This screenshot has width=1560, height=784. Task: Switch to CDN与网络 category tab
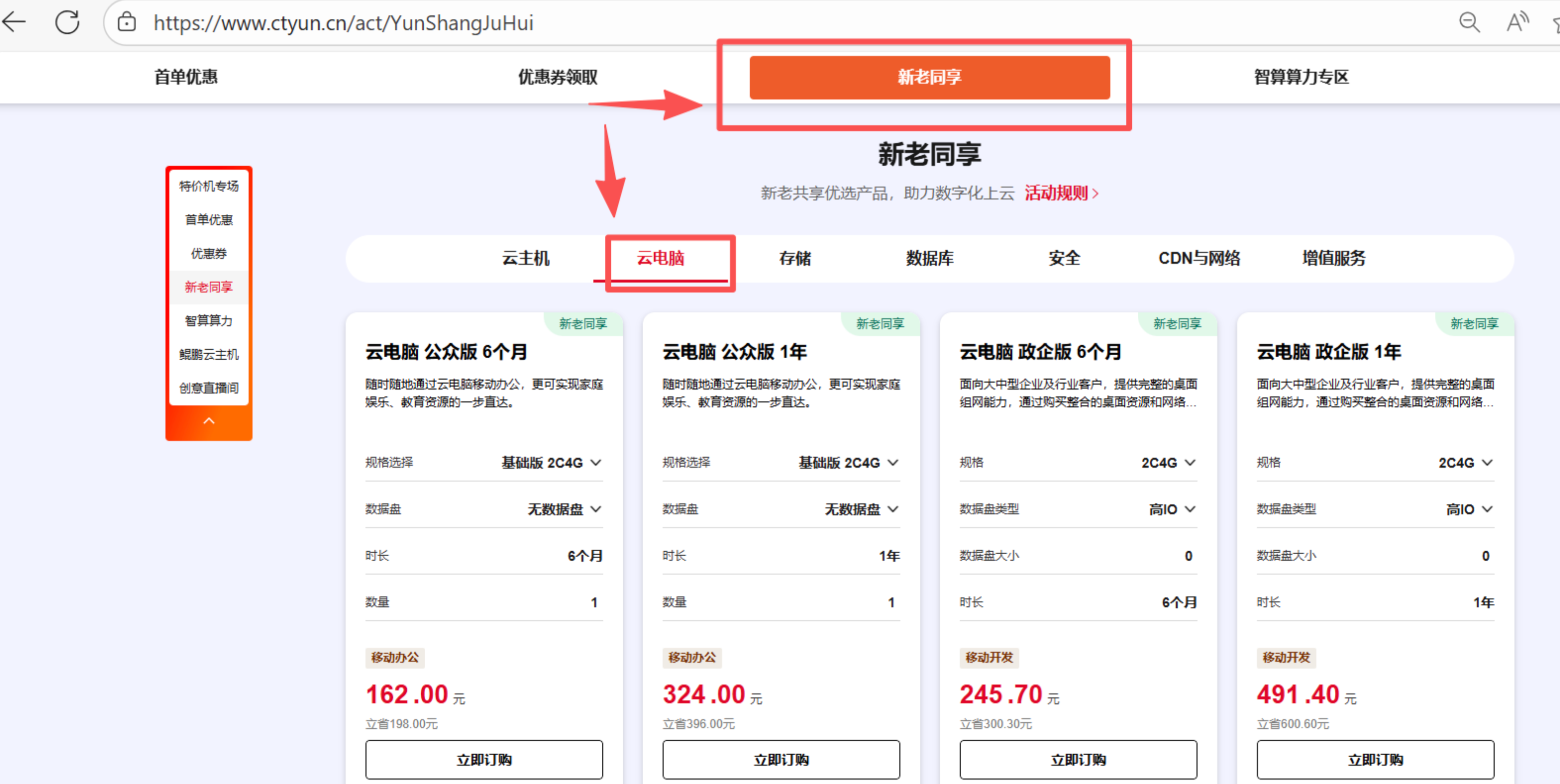(1199, 258)
